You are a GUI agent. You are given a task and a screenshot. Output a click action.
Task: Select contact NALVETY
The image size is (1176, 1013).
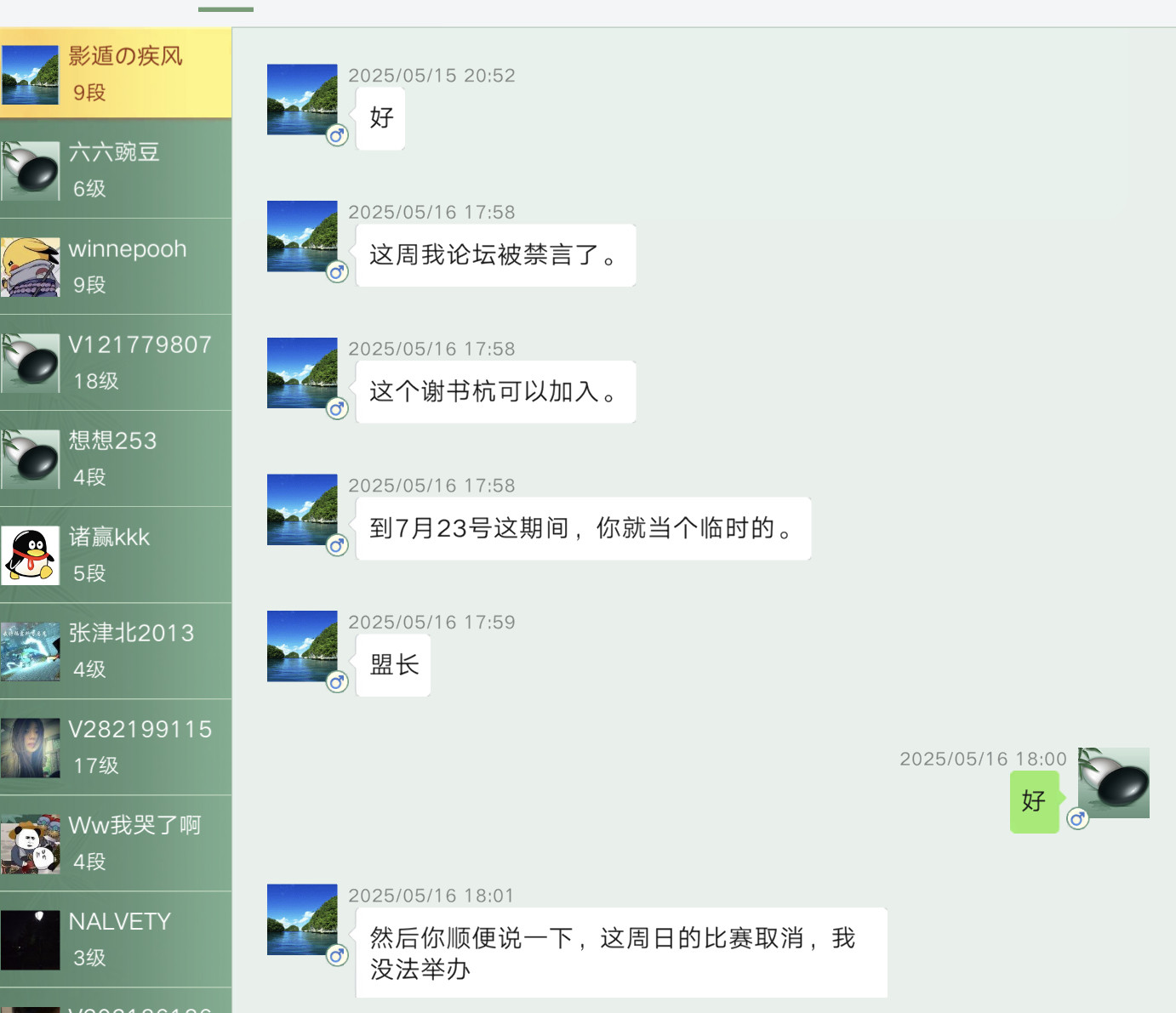[x=116, y=939]
